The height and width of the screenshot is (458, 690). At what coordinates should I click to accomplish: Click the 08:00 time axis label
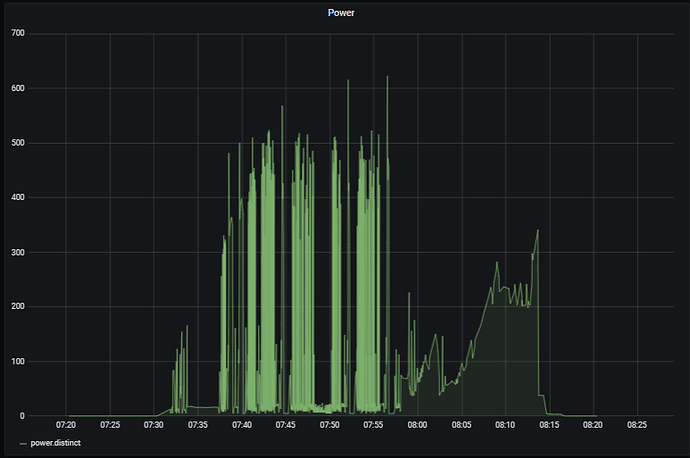coord(417,425)
